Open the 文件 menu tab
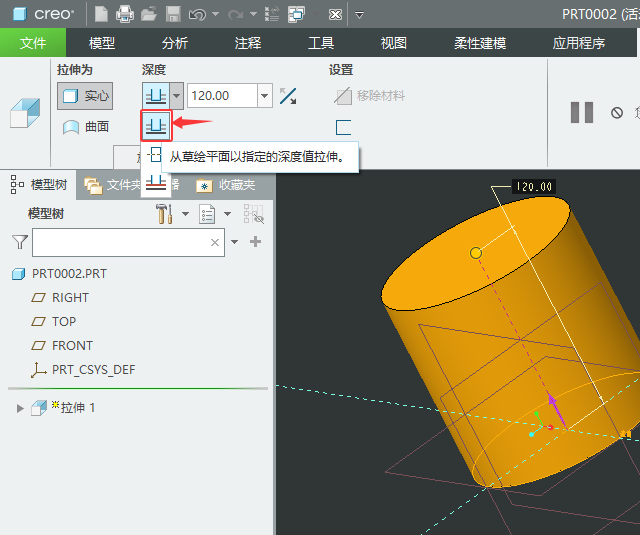Image resolution: width=640 pixels, height=535 pixels. tap(33, 43)
